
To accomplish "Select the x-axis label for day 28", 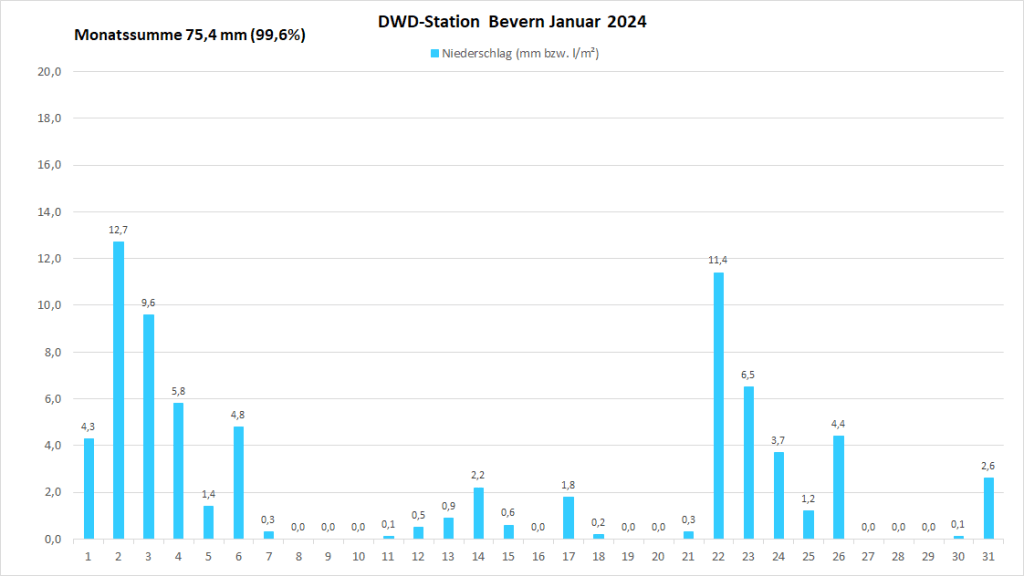I will [x=898, y=555].
